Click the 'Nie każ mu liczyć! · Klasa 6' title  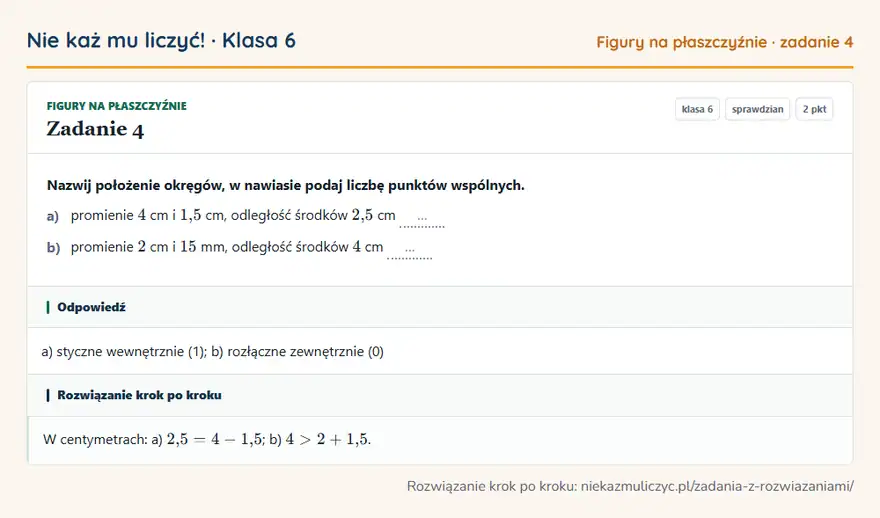click(161, 41)
